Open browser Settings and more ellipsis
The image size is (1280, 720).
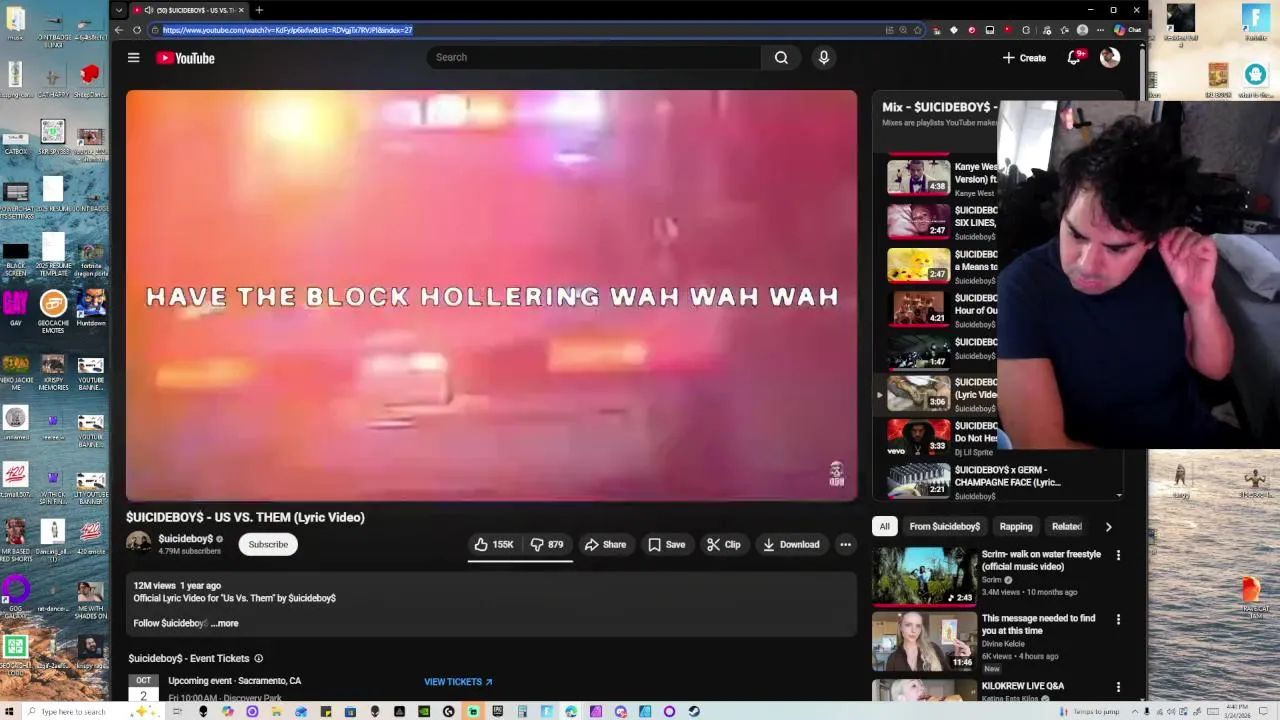(x=1099, y=30)
